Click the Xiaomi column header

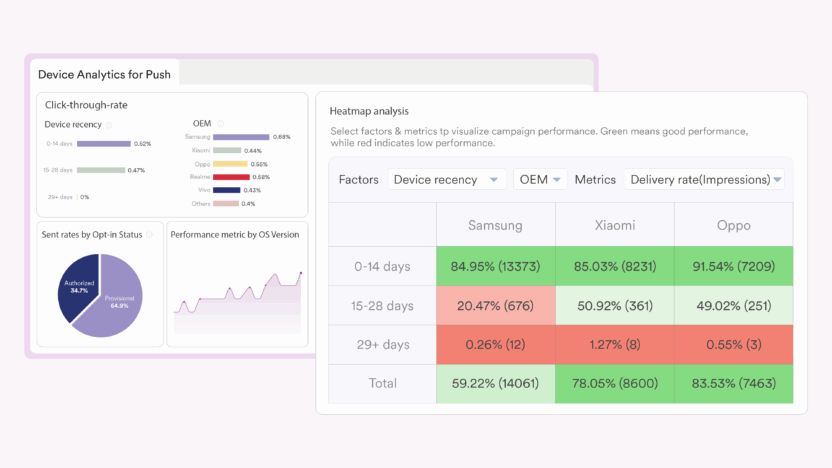click(614, 225)
